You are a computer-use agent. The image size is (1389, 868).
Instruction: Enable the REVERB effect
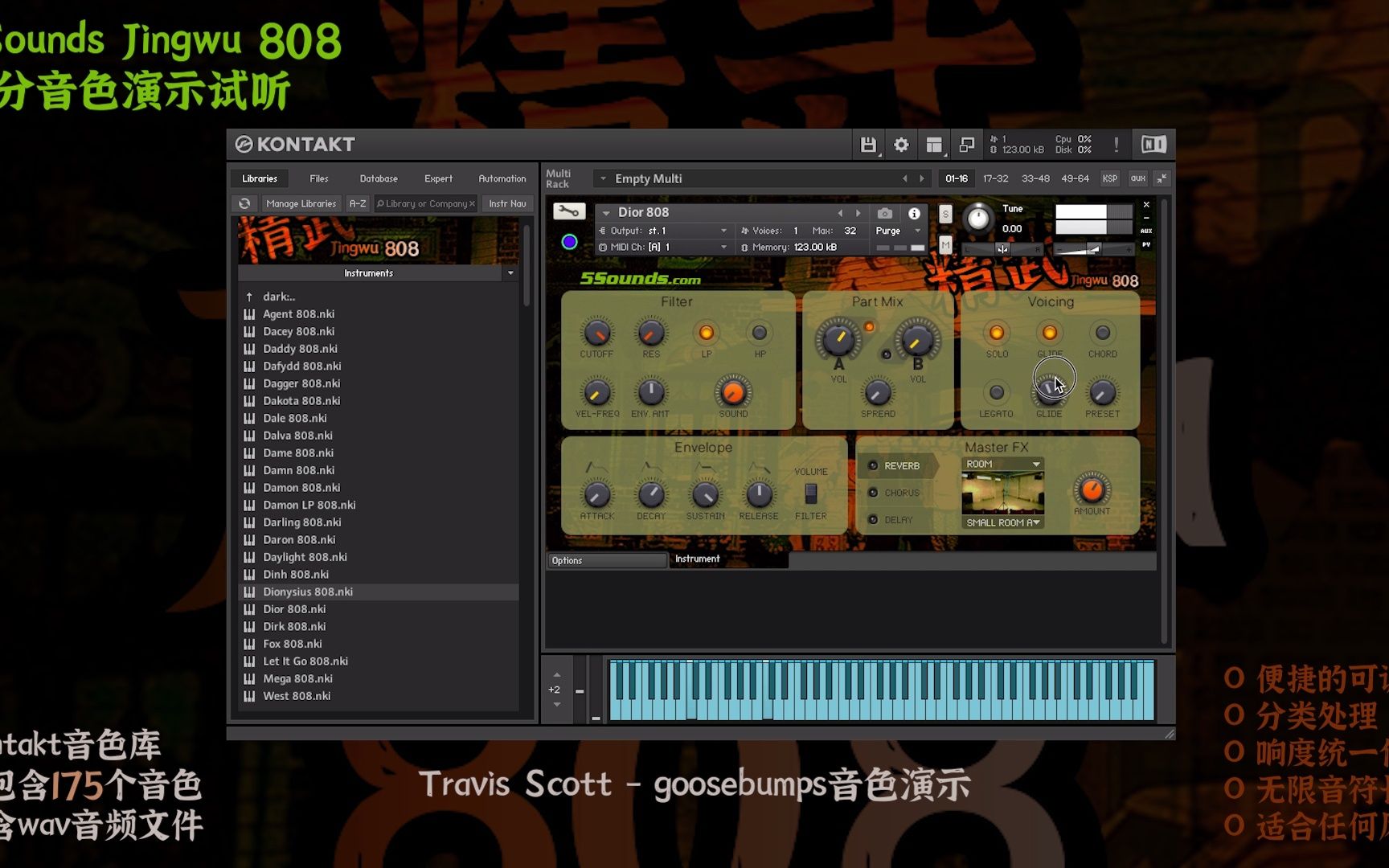pyautogui.click(x=873, y=465)
